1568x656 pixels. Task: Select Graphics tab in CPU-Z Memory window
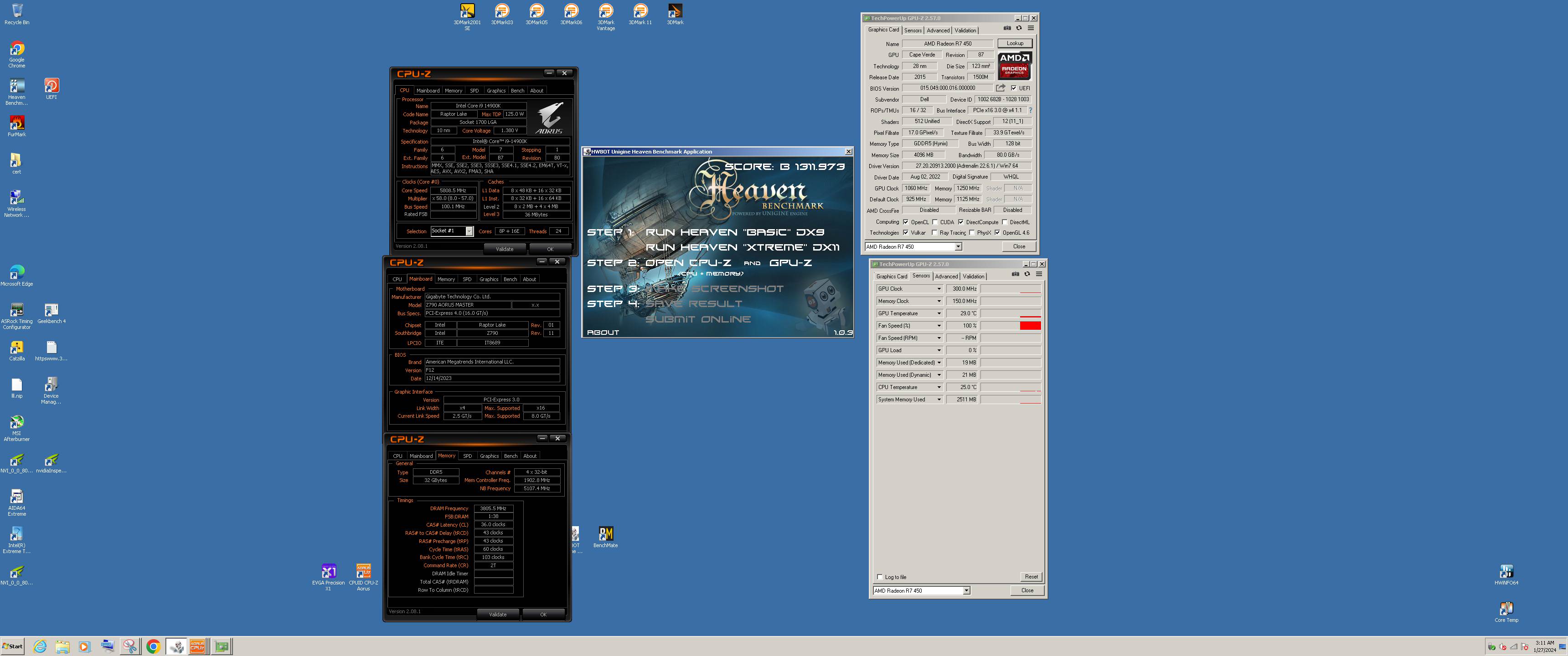[489, 456]
